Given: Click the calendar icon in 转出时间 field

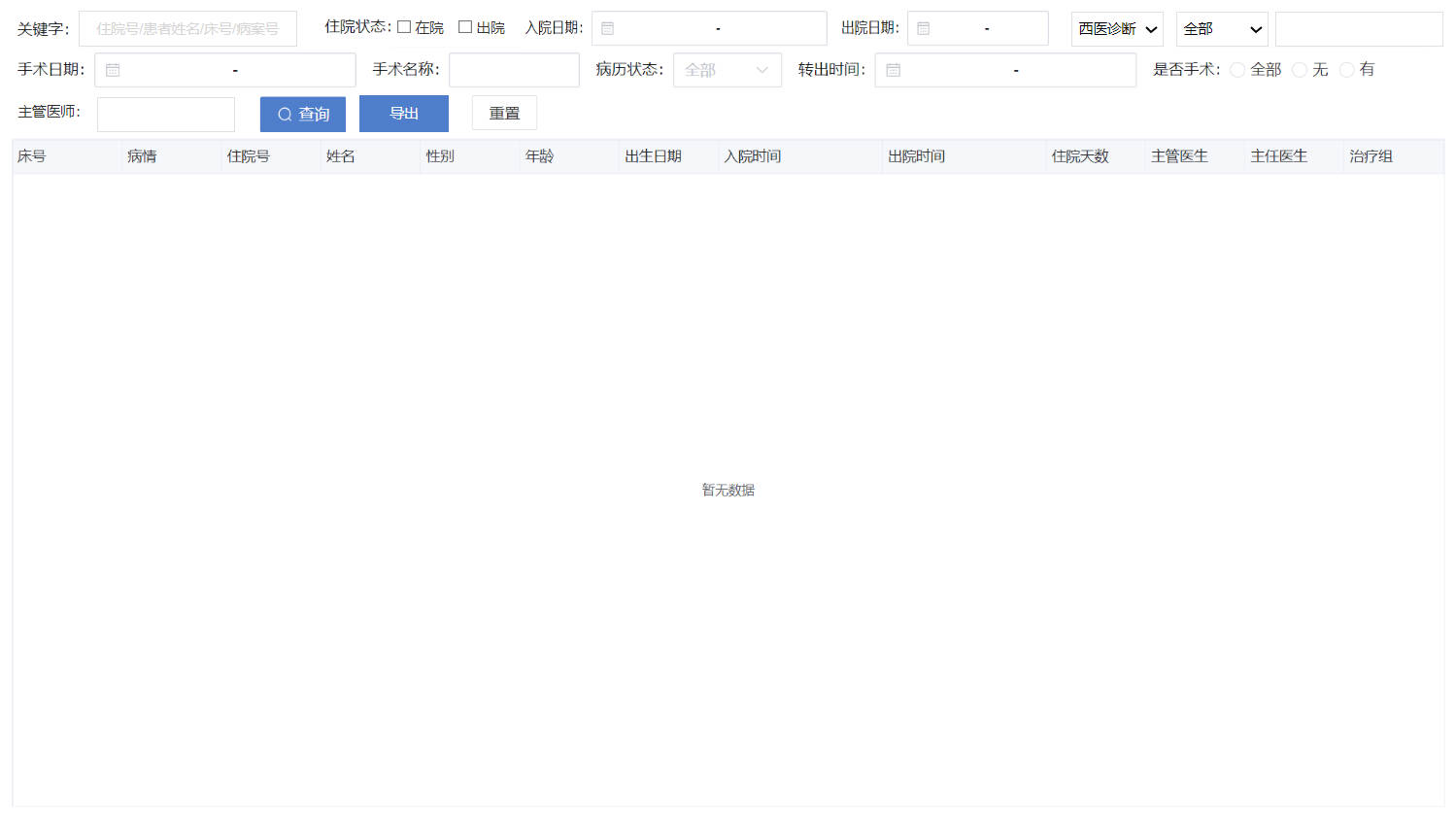Looking at the screenshot, I should click(893, 70).
